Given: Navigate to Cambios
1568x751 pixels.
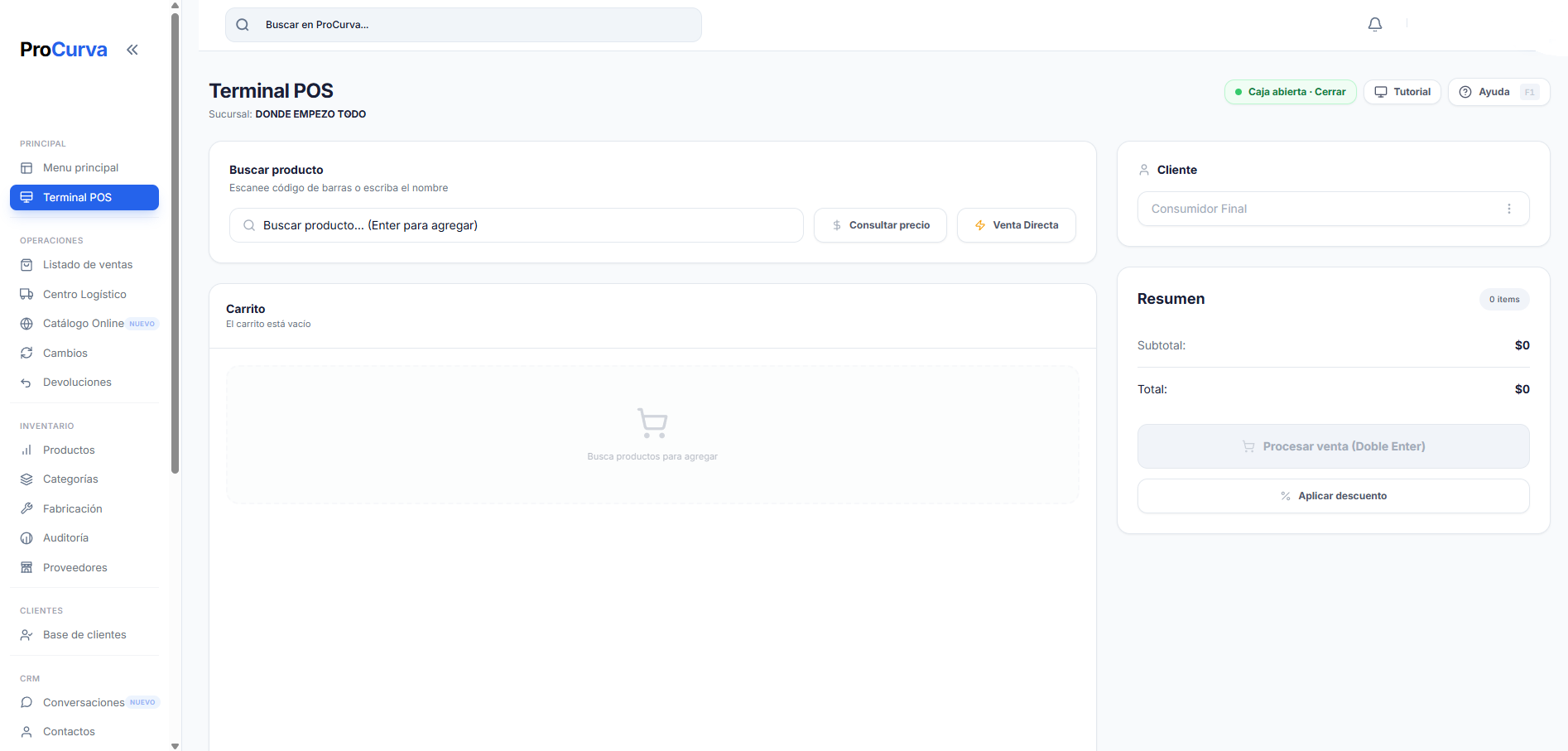Looking at the screenshot, I should [x=84, y=353].
